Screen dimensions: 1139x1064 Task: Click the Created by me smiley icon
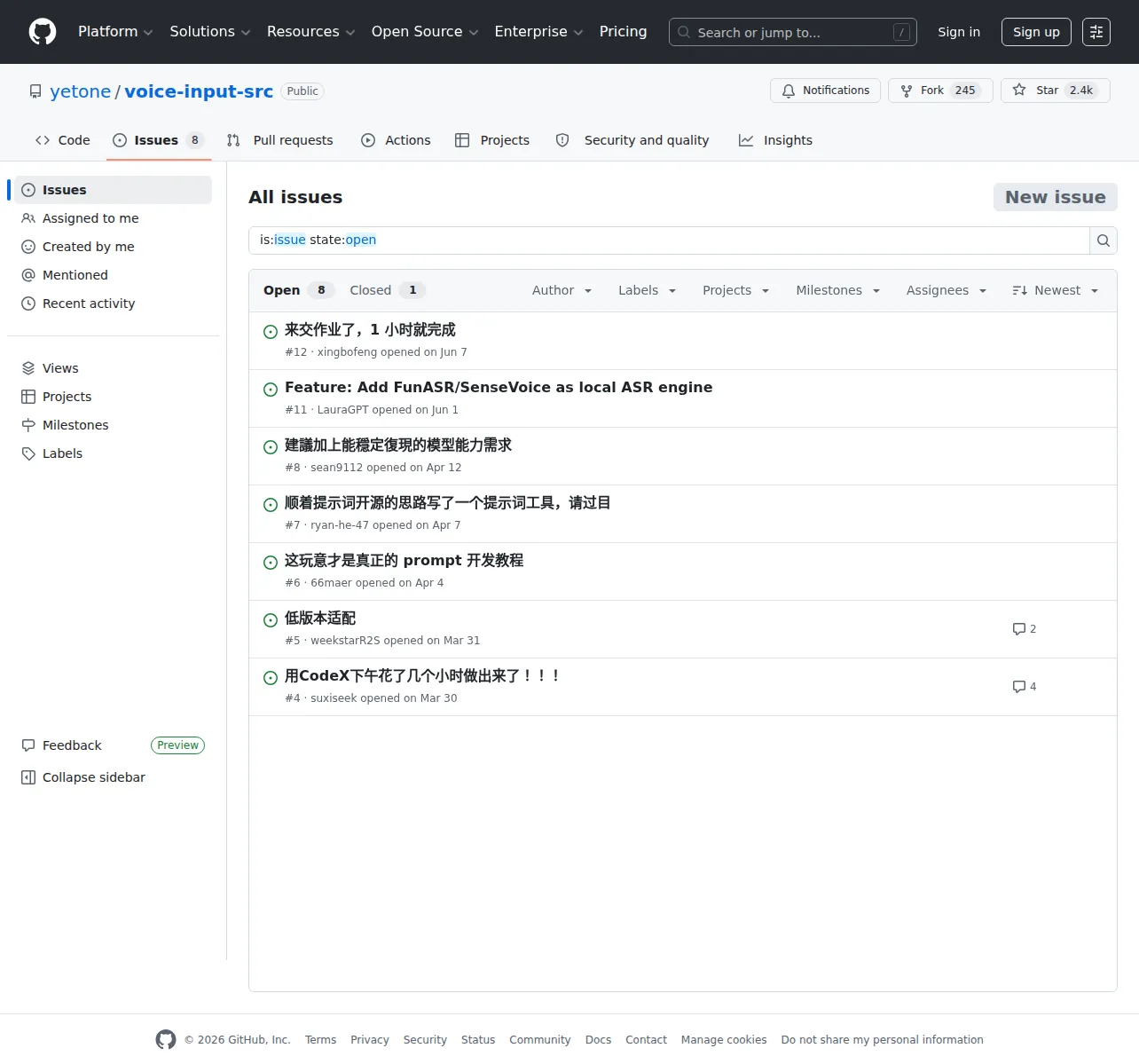(28, 247)
